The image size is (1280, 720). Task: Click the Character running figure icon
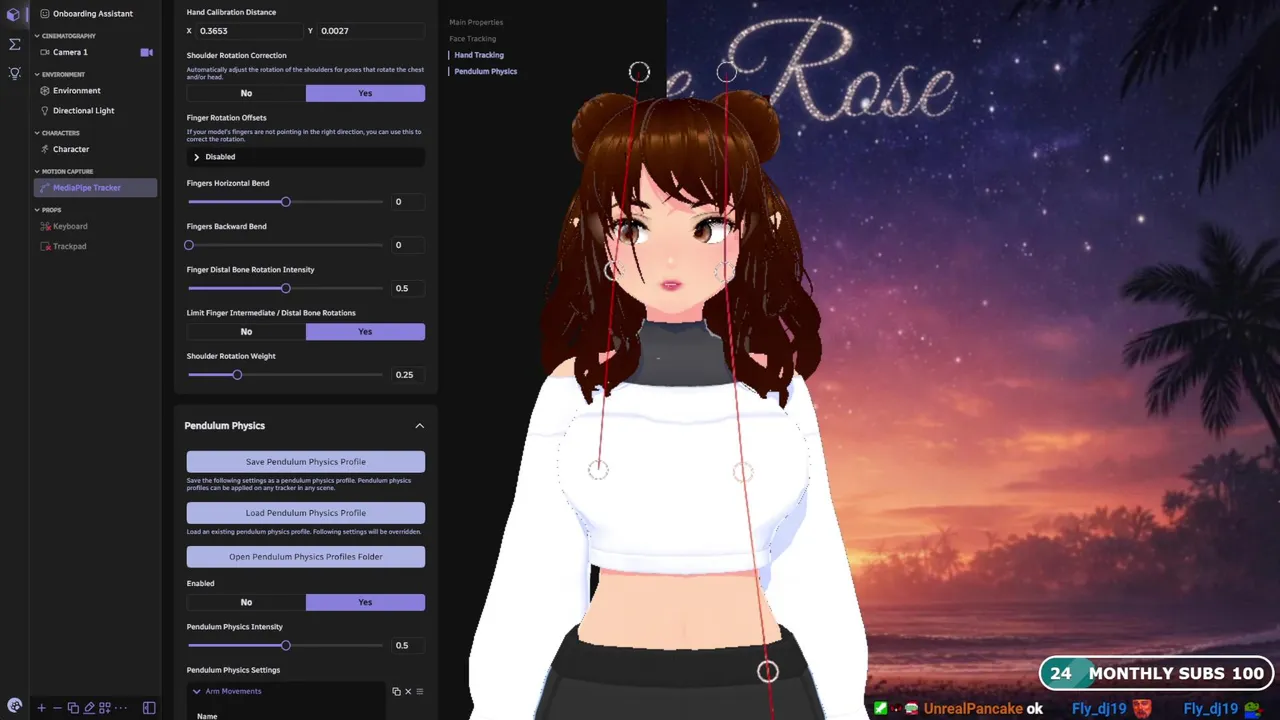(45, 149)
